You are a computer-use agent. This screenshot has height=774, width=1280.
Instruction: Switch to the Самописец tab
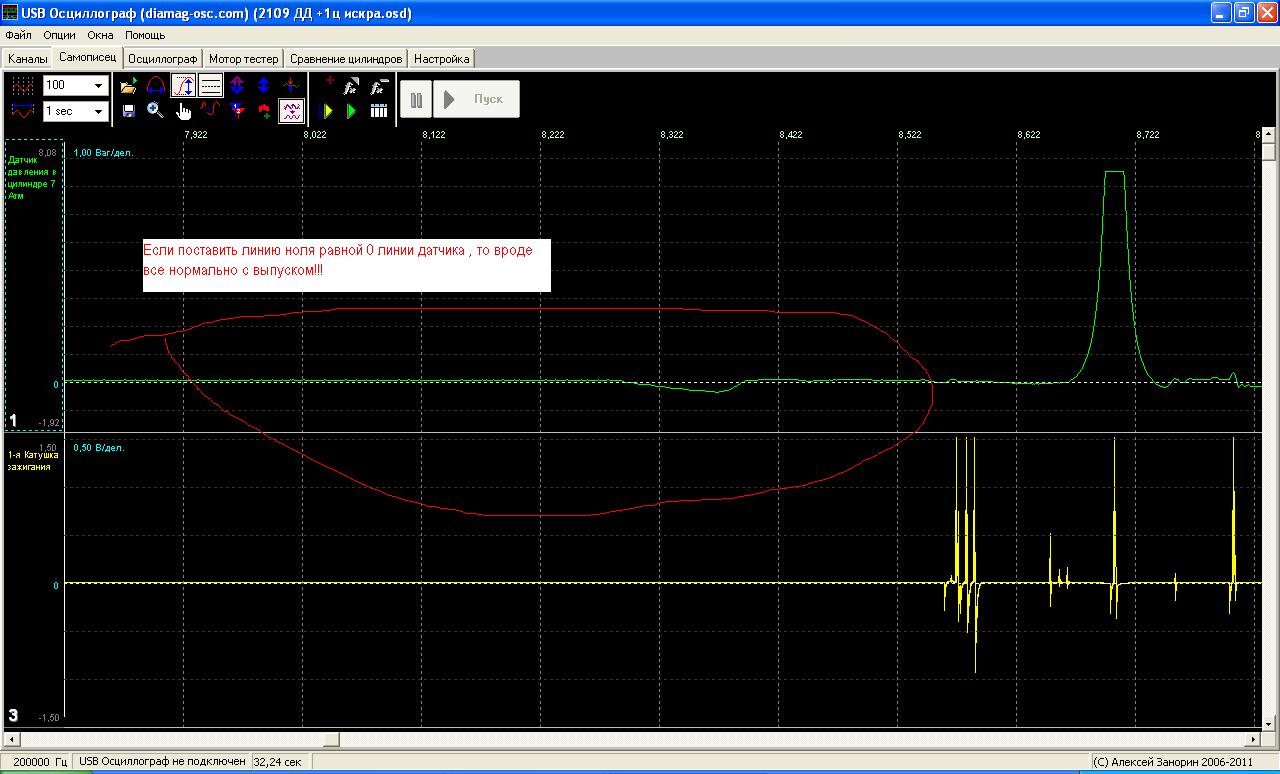[88, 57]
